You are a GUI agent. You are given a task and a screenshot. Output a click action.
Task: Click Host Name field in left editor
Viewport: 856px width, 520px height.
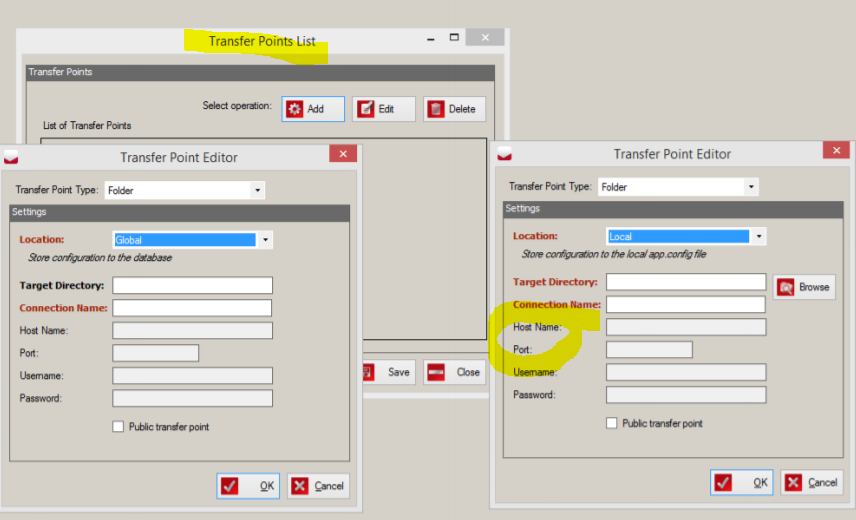tap(192, 330)
